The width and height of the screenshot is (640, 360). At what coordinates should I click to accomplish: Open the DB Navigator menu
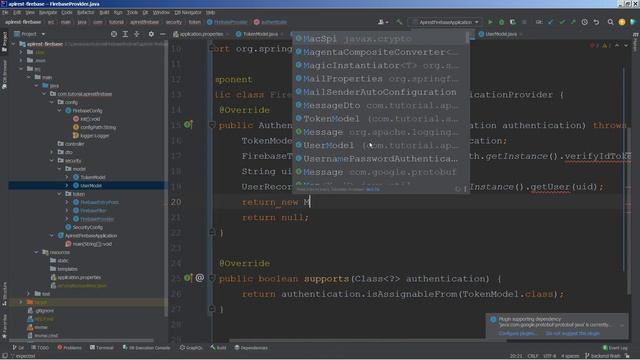click(x=188, y=13)
